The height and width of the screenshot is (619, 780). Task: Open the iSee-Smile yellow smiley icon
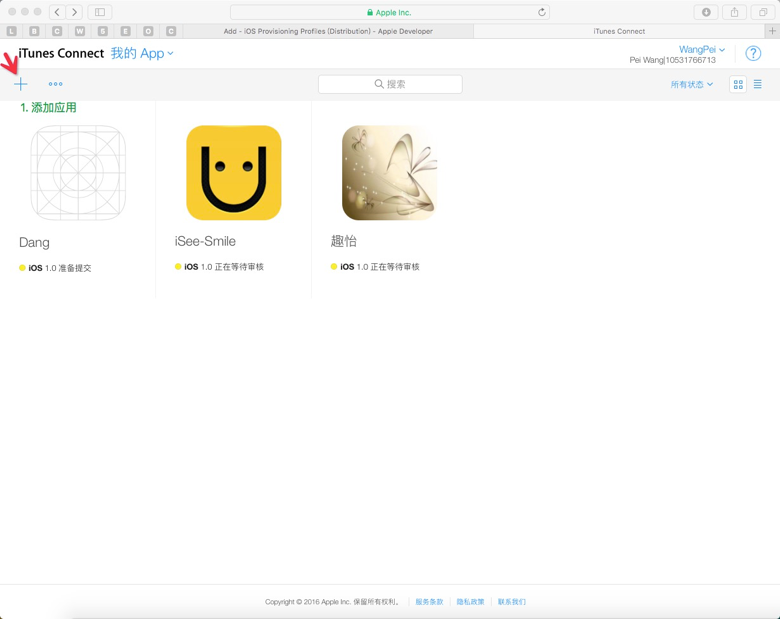click(x=234, y=173)
